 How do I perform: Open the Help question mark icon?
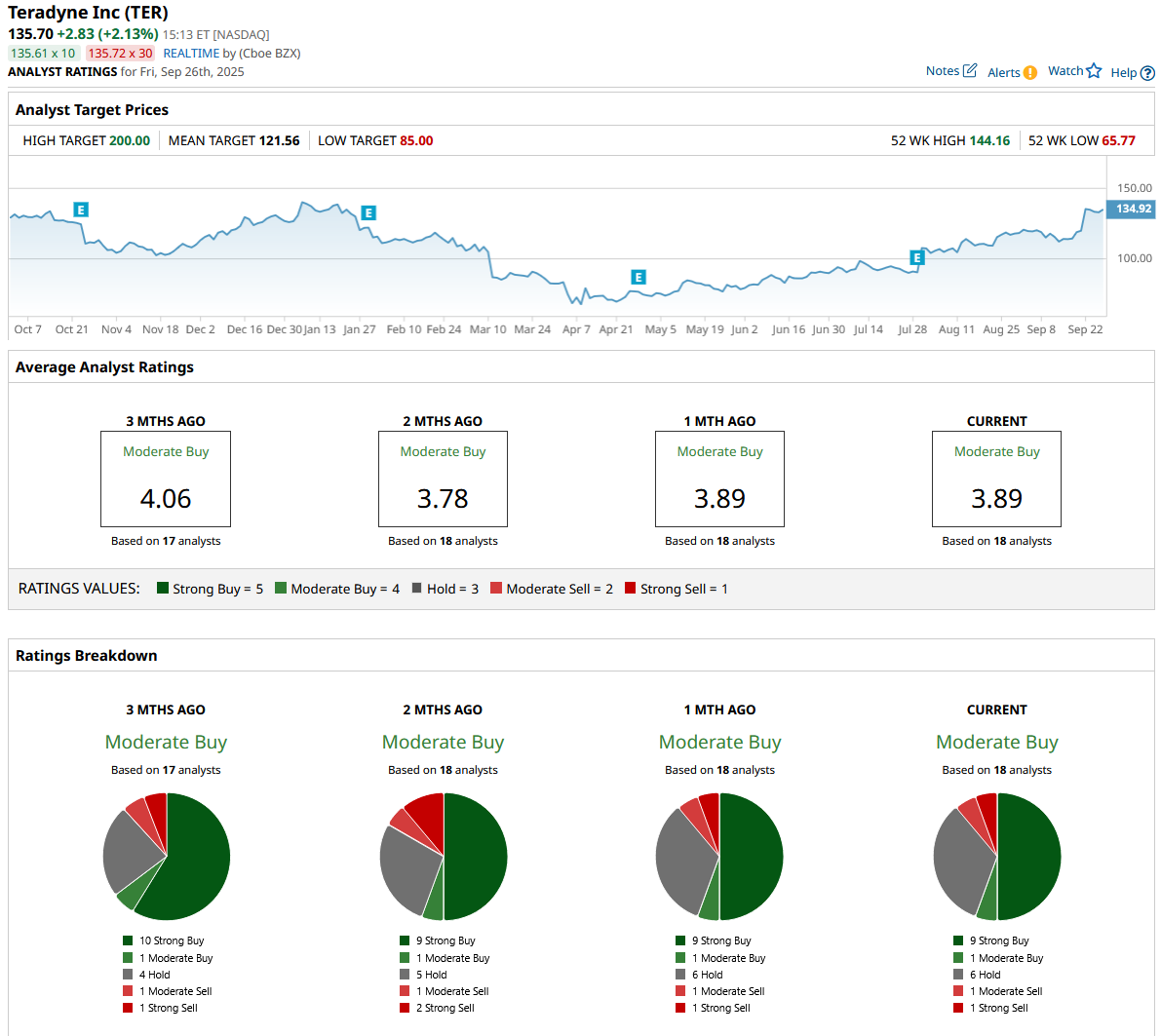(1147, 72)
